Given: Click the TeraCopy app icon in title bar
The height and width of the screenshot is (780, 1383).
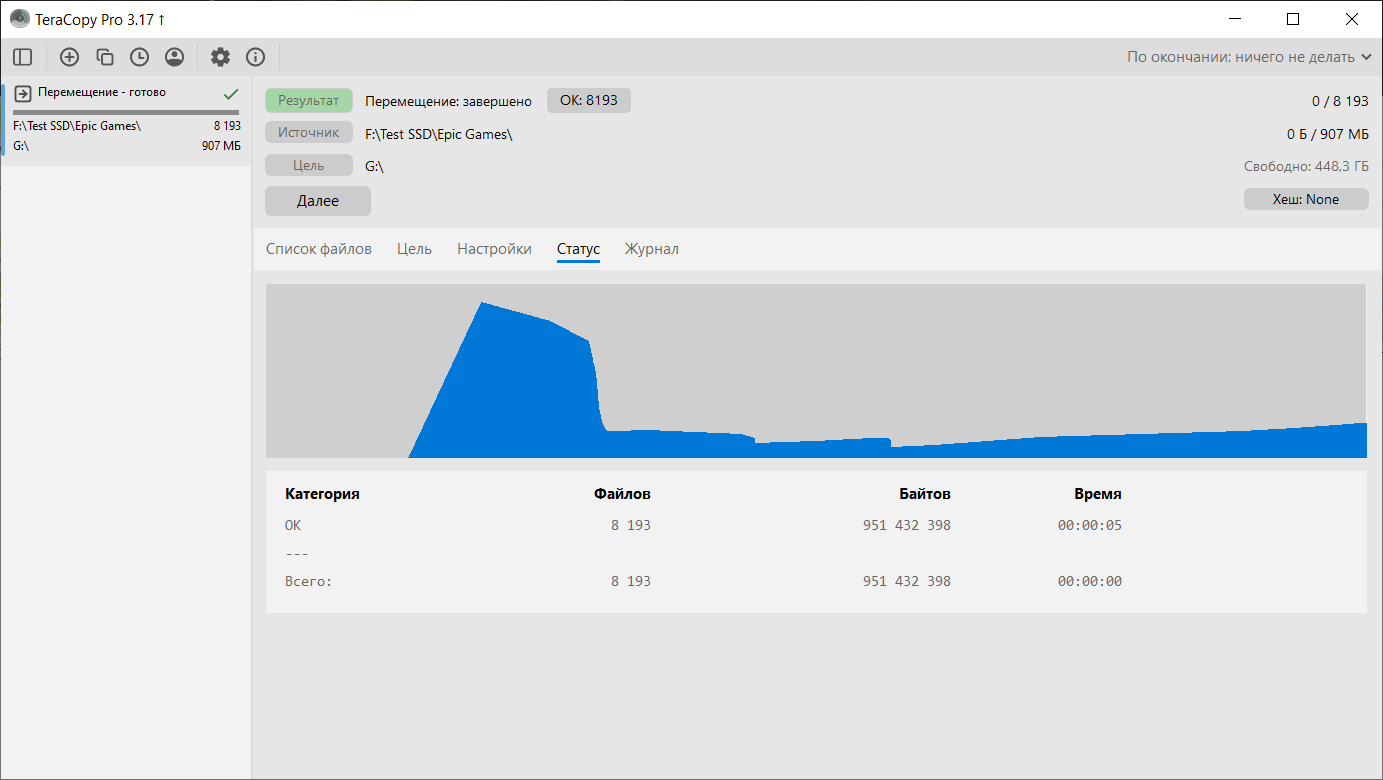Looking at the screenshot, I should pos(19,19).
